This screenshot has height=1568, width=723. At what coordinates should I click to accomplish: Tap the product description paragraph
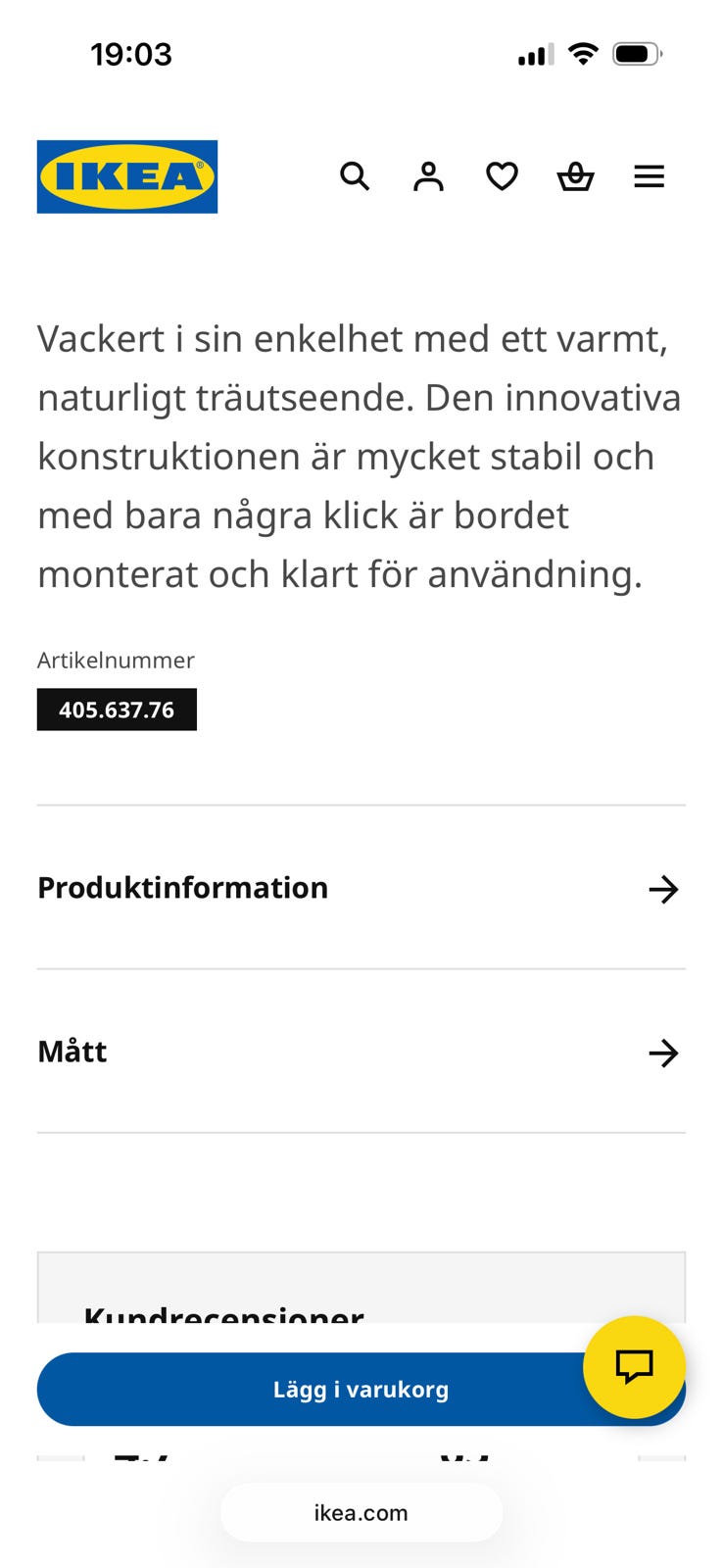point(359,456)
